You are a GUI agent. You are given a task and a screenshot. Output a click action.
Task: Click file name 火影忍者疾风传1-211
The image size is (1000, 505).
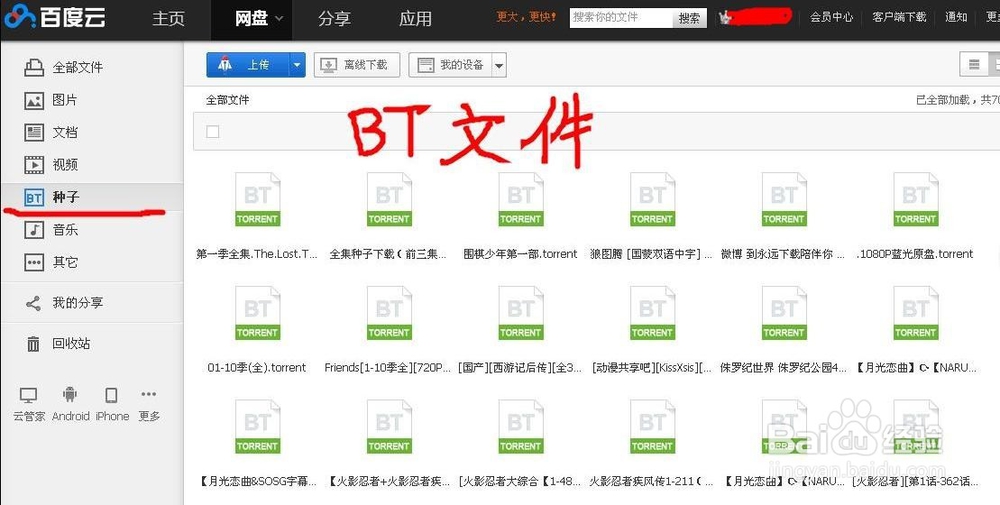coord(652,481)
